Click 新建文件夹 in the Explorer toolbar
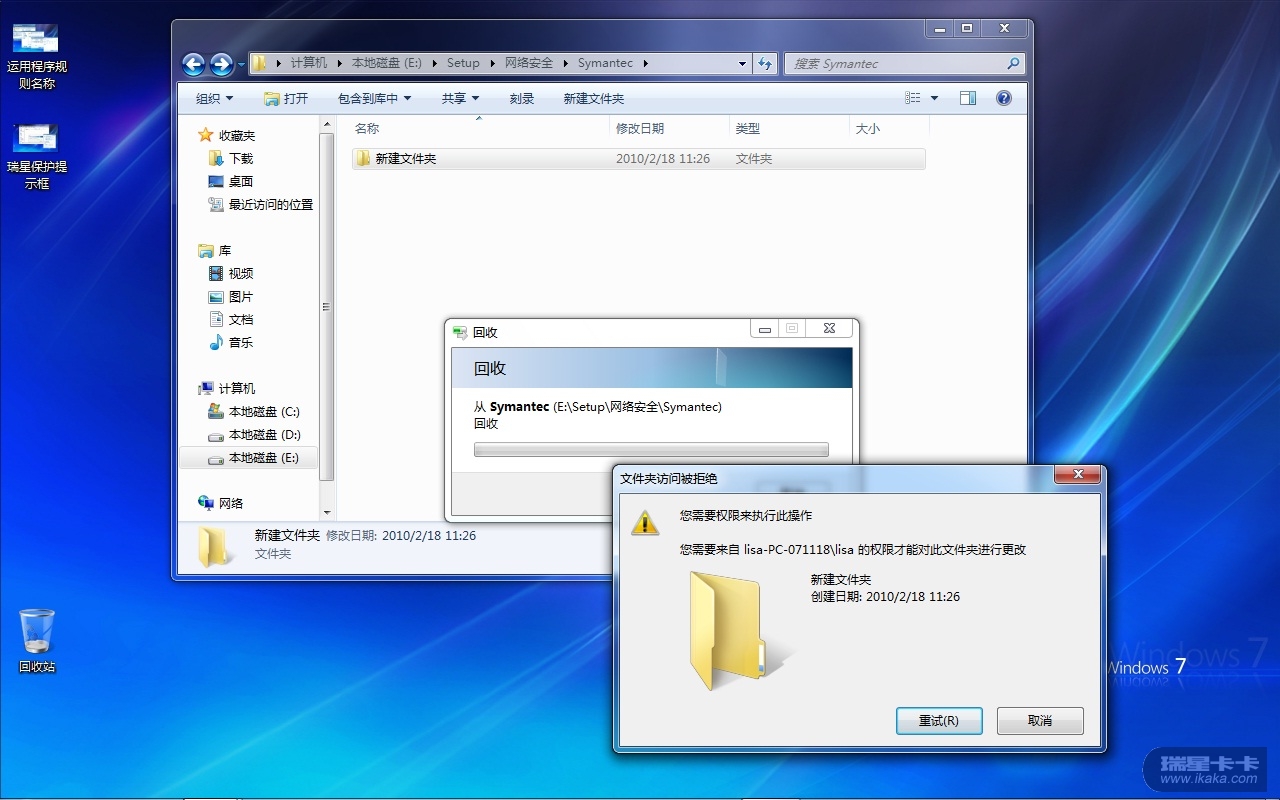The height and width of the screenshot is (800, 1280). [x=594, y=98]
